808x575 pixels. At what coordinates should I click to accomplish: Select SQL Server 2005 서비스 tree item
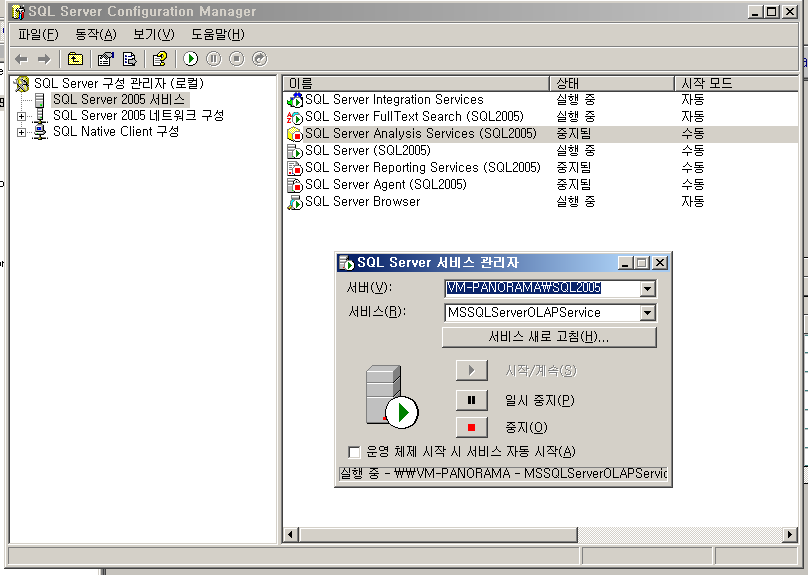[x=119, y=100]
